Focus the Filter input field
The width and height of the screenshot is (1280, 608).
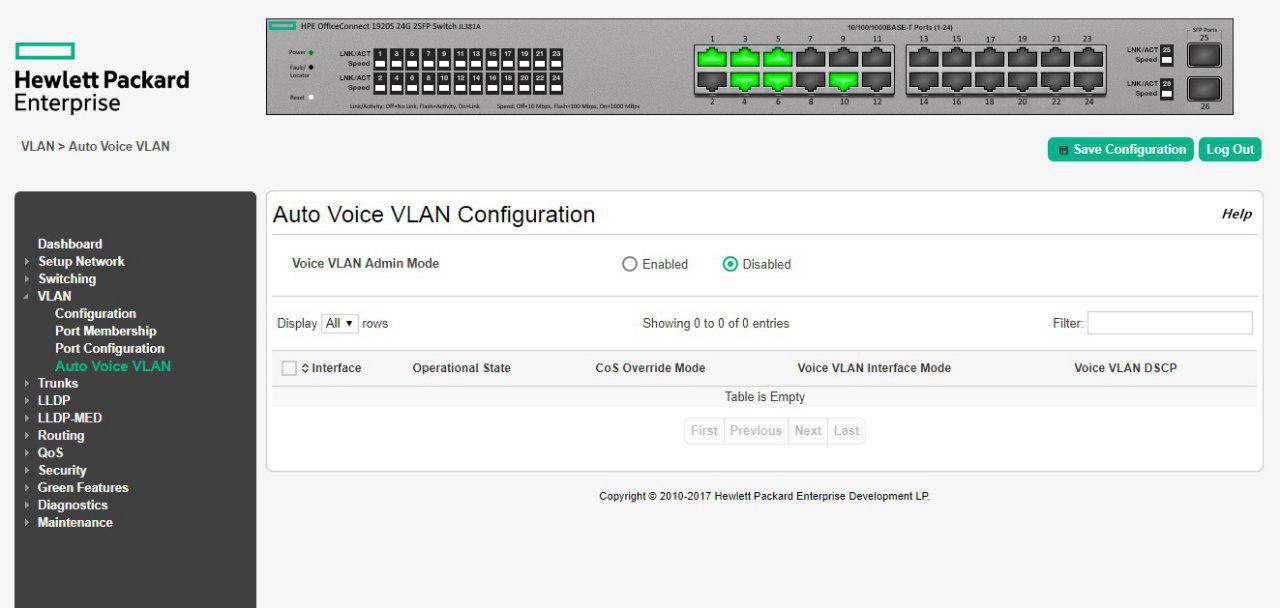(x=1170, y=323)
